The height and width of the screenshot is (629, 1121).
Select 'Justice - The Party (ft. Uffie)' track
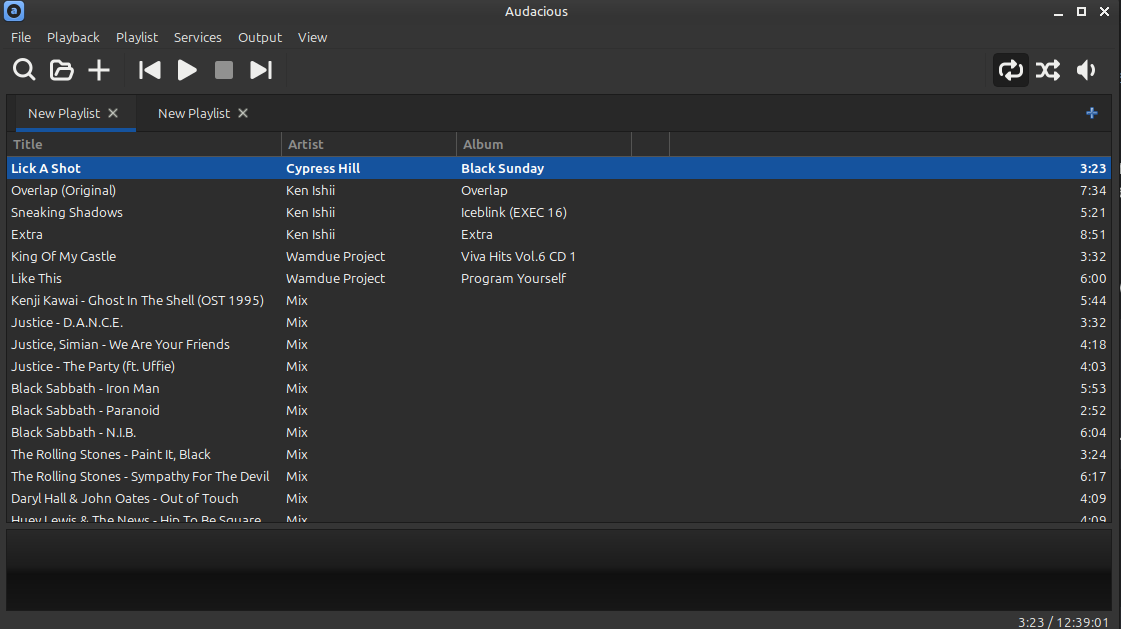coord(93,367)
